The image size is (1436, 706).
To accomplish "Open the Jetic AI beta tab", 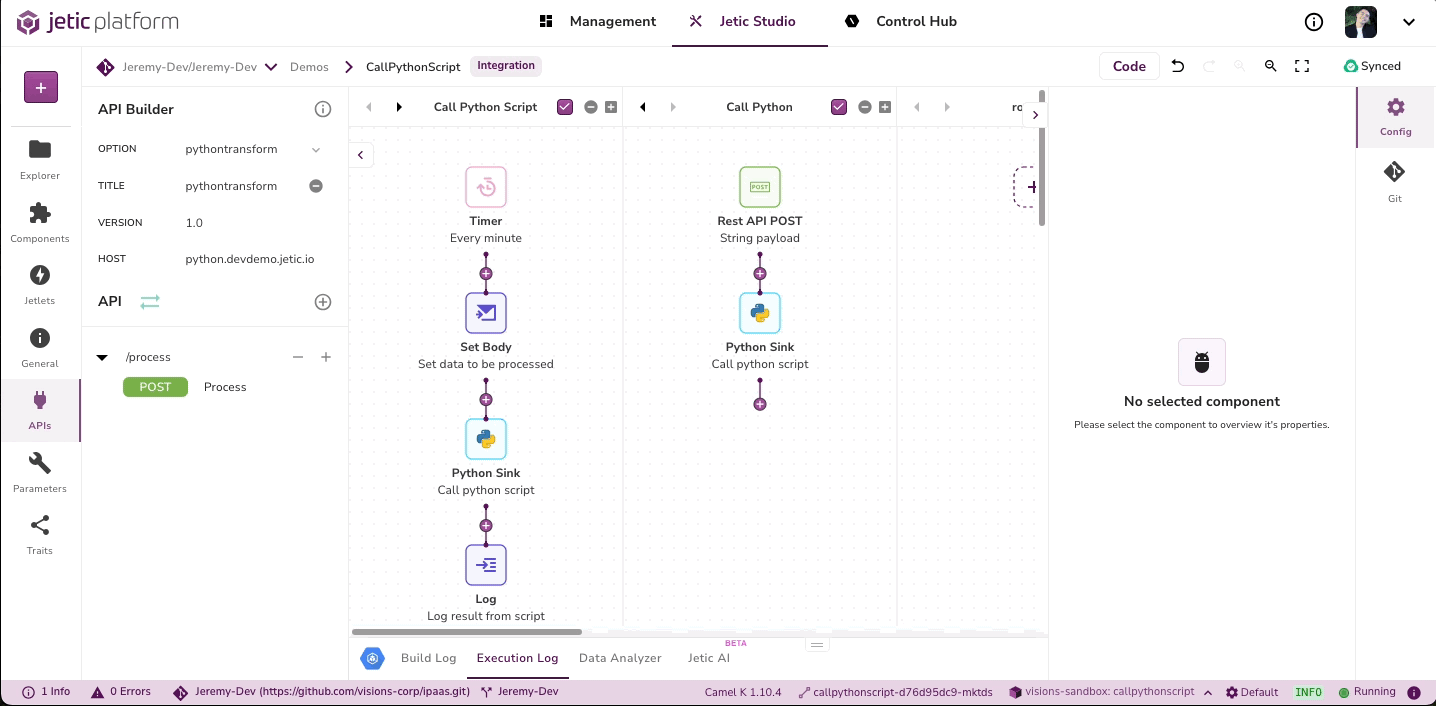I will point(709,658).
